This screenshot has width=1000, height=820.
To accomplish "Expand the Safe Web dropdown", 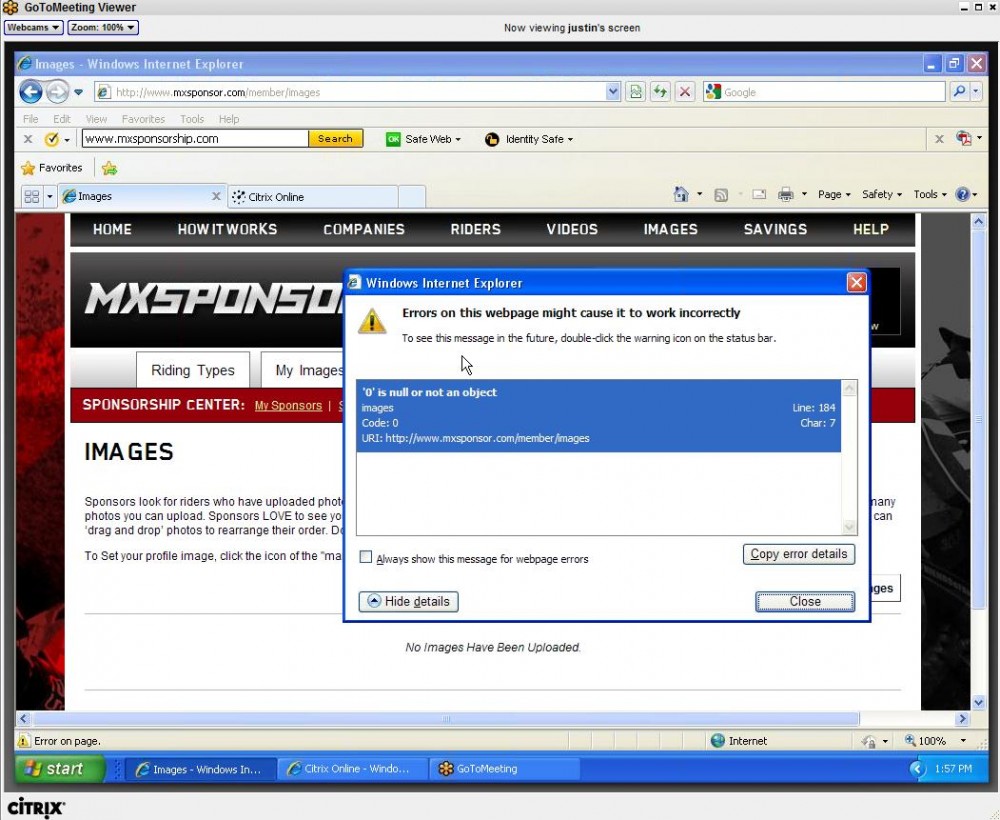I will (458, 140).
